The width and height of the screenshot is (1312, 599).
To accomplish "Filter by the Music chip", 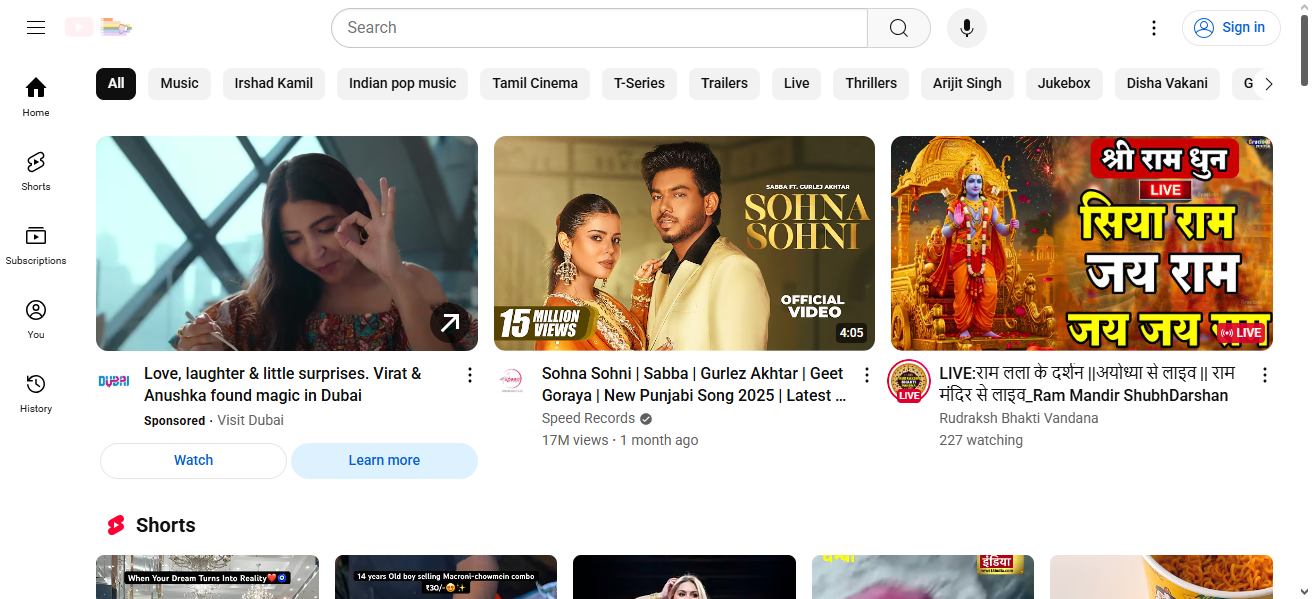I will [180, 83].
